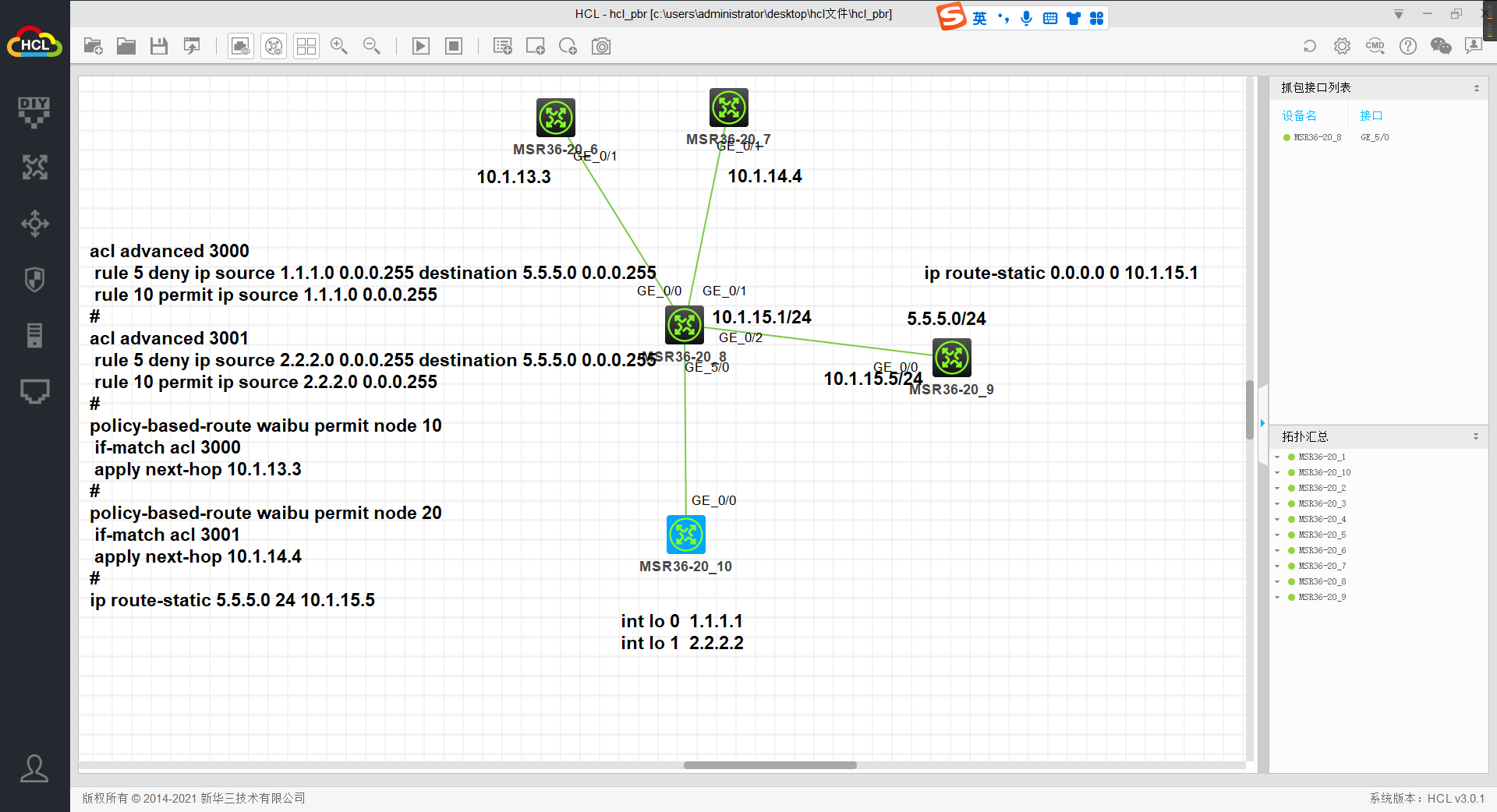This screenshot has width=1497, height=812.
Task: Expand MSR36-20_6 in topology summary
Action: [1277, 551]
